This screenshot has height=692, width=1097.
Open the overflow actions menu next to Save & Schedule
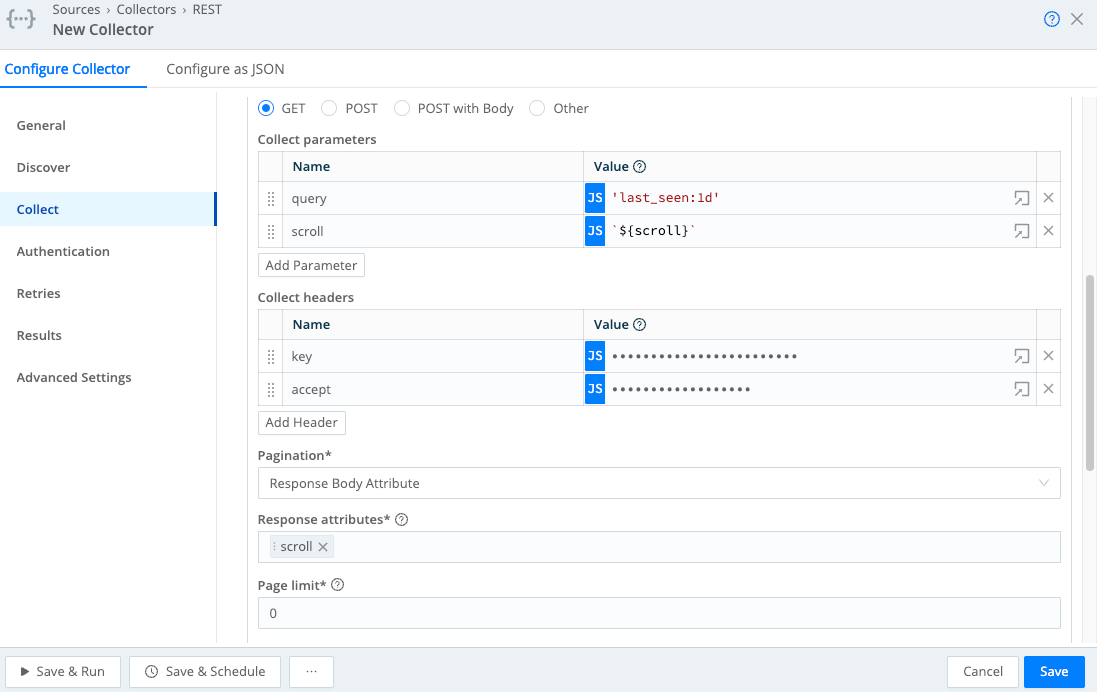click(x=311, y=671)
